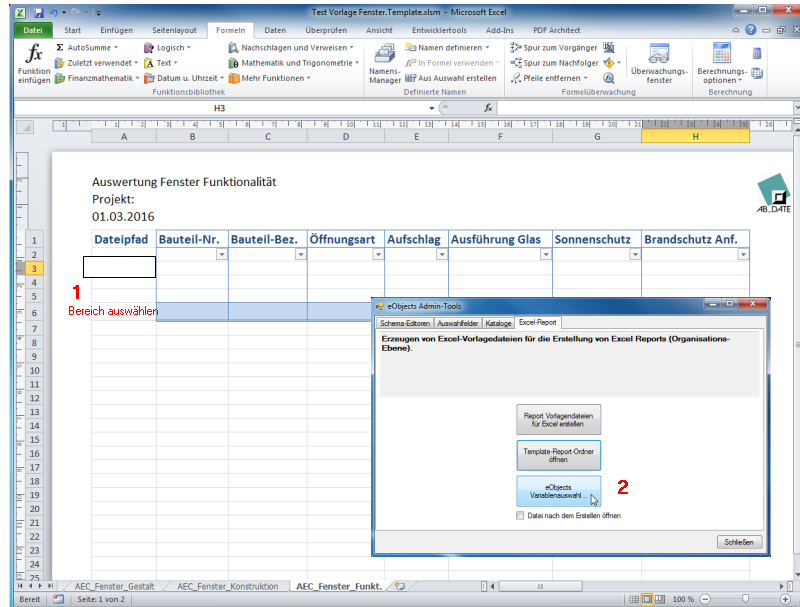Click the name box showing H3
The image size is (800, 607).
click(219, 108)
